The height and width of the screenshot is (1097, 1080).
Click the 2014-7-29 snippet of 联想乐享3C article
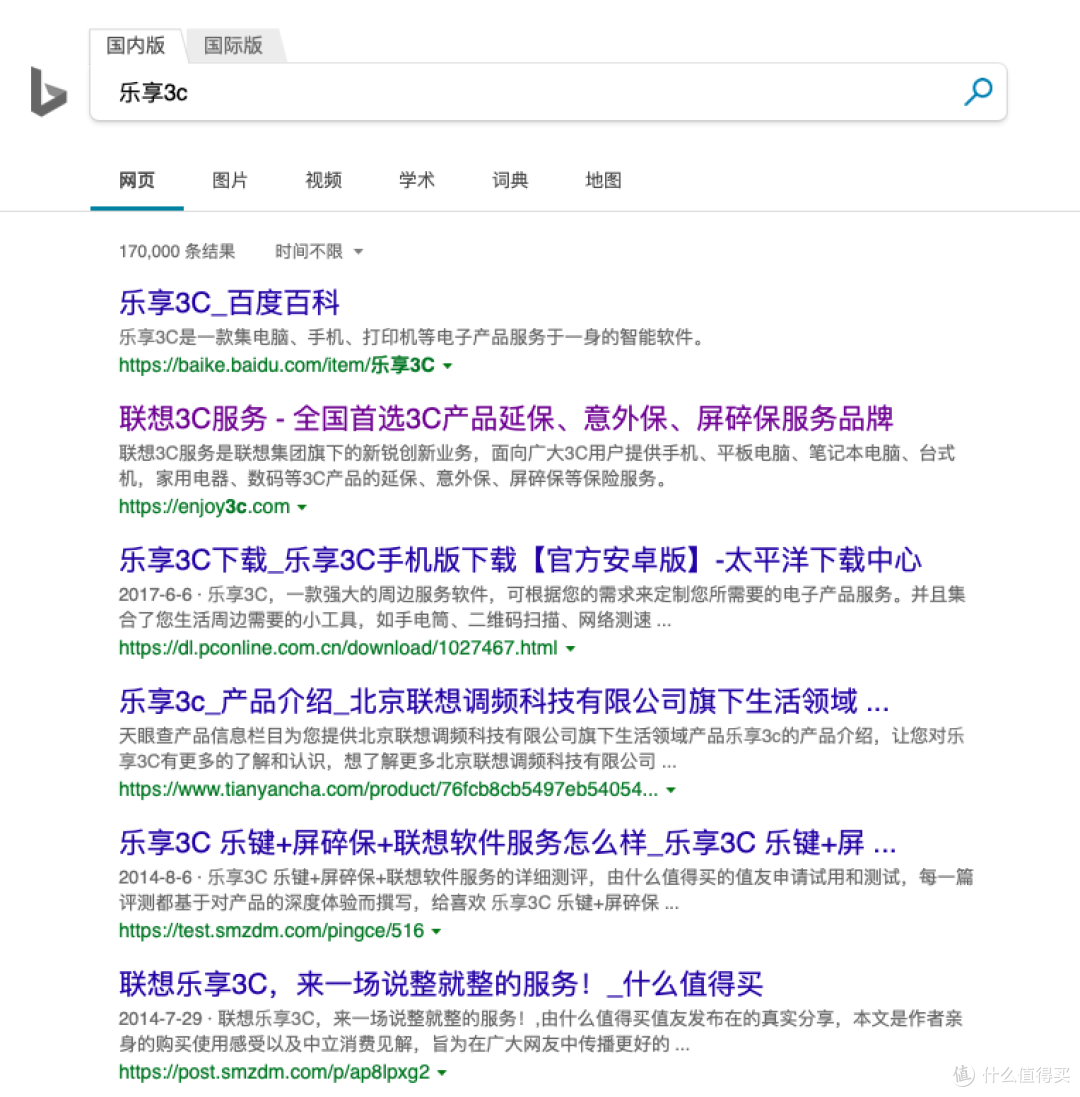coord(541,1031)
